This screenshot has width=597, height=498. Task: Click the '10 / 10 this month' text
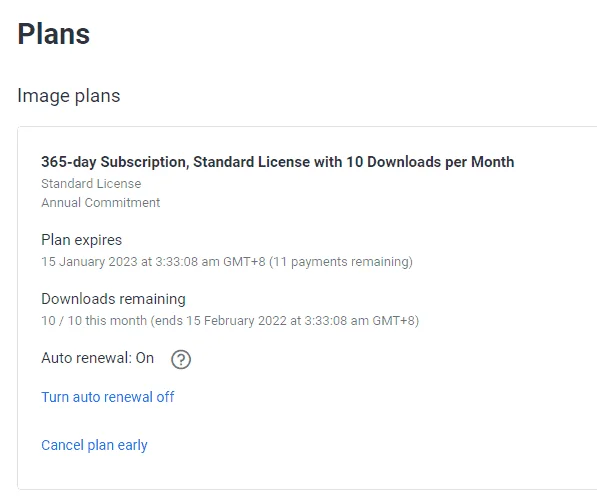pos(94,321)
